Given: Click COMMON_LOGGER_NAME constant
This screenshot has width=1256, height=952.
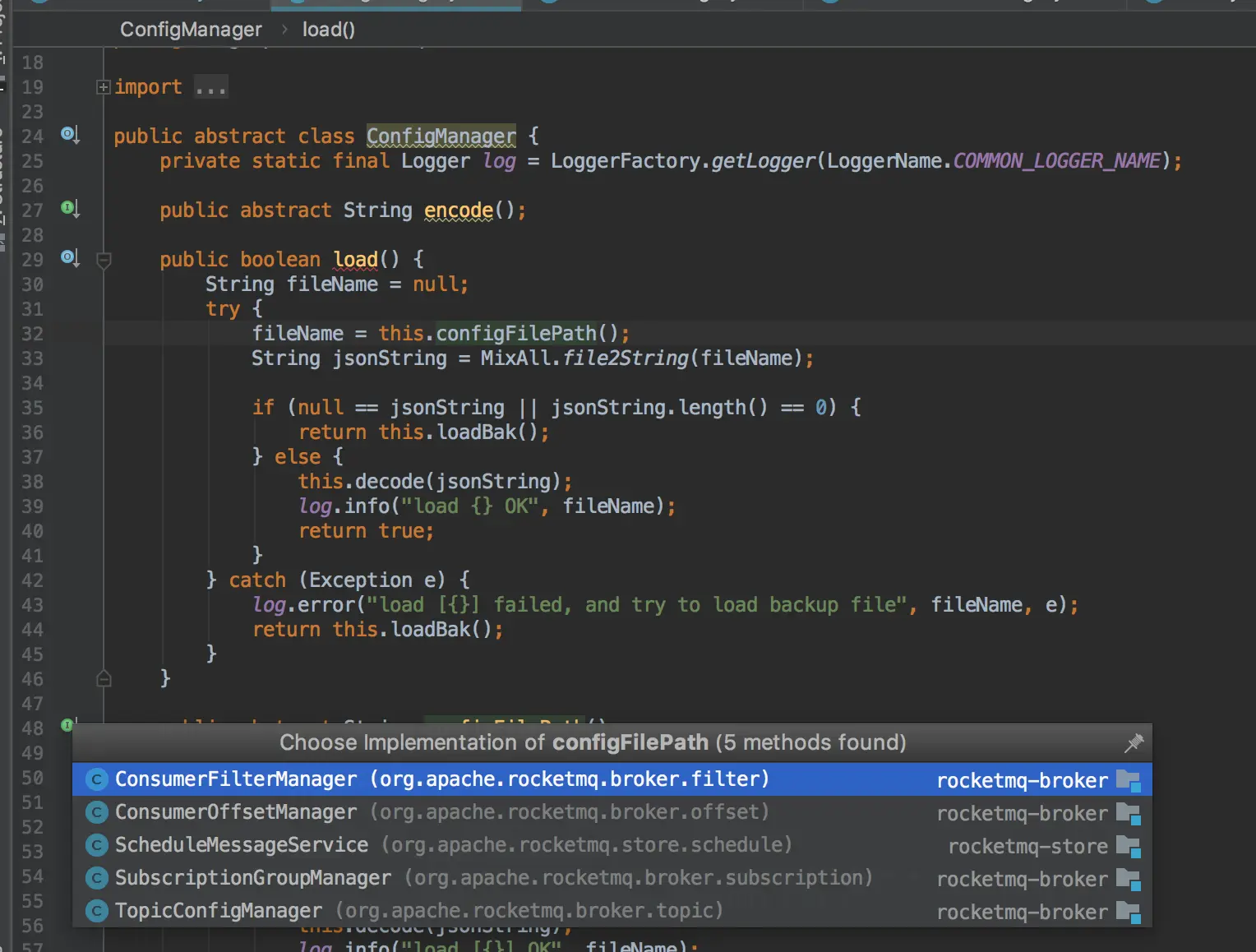Looking at the screenshot, I should [1057, 161].
